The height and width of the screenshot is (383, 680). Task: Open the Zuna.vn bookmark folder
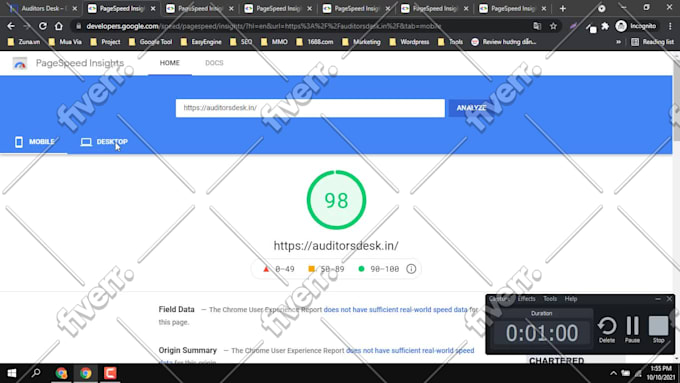(x=24, y=42)
